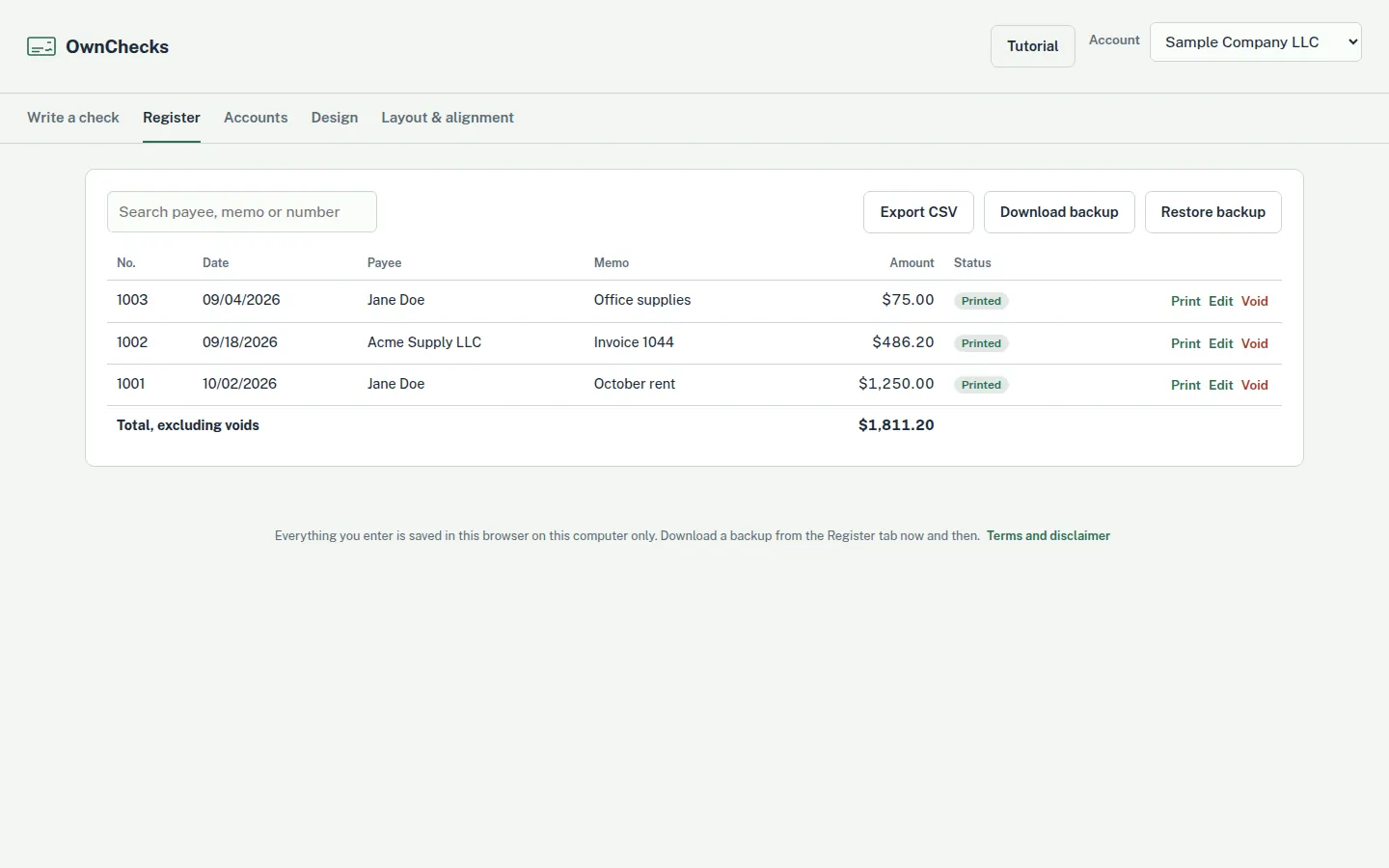Screen dimensions: 1389x868
Task: Select date 09/18/2026 cell
Action: coord(240,342)
